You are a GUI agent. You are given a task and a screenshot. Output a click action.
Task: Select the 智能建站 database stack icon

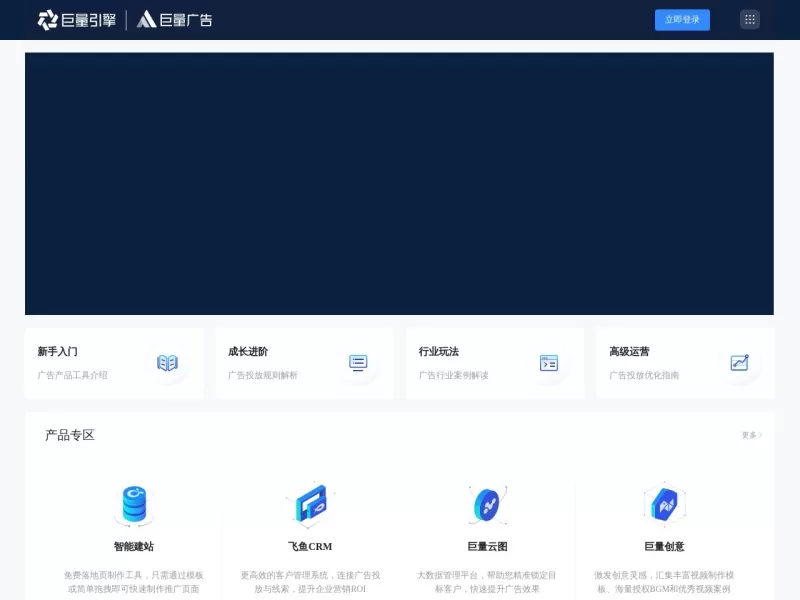[136, 503]
